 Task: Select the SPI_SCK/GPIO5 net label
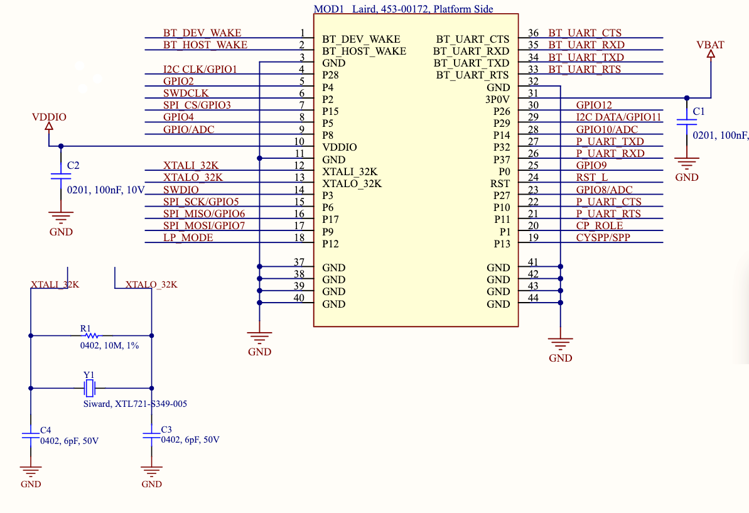pyautogui.click(x=201, y=202)
